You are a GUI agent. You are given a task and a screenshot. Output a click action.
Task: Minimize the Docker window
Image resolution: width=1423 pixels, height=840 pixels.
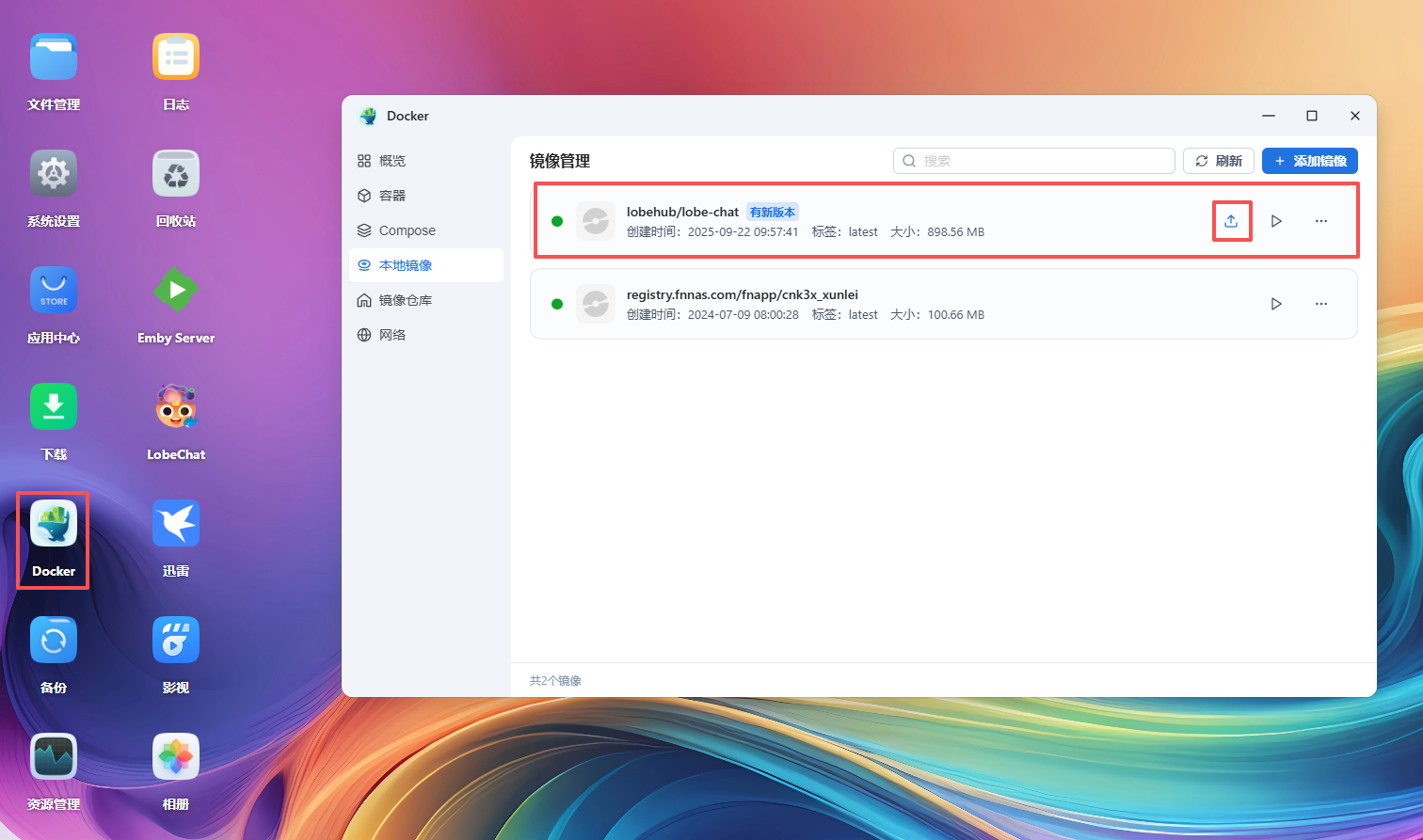click(x=1269, y=116)
